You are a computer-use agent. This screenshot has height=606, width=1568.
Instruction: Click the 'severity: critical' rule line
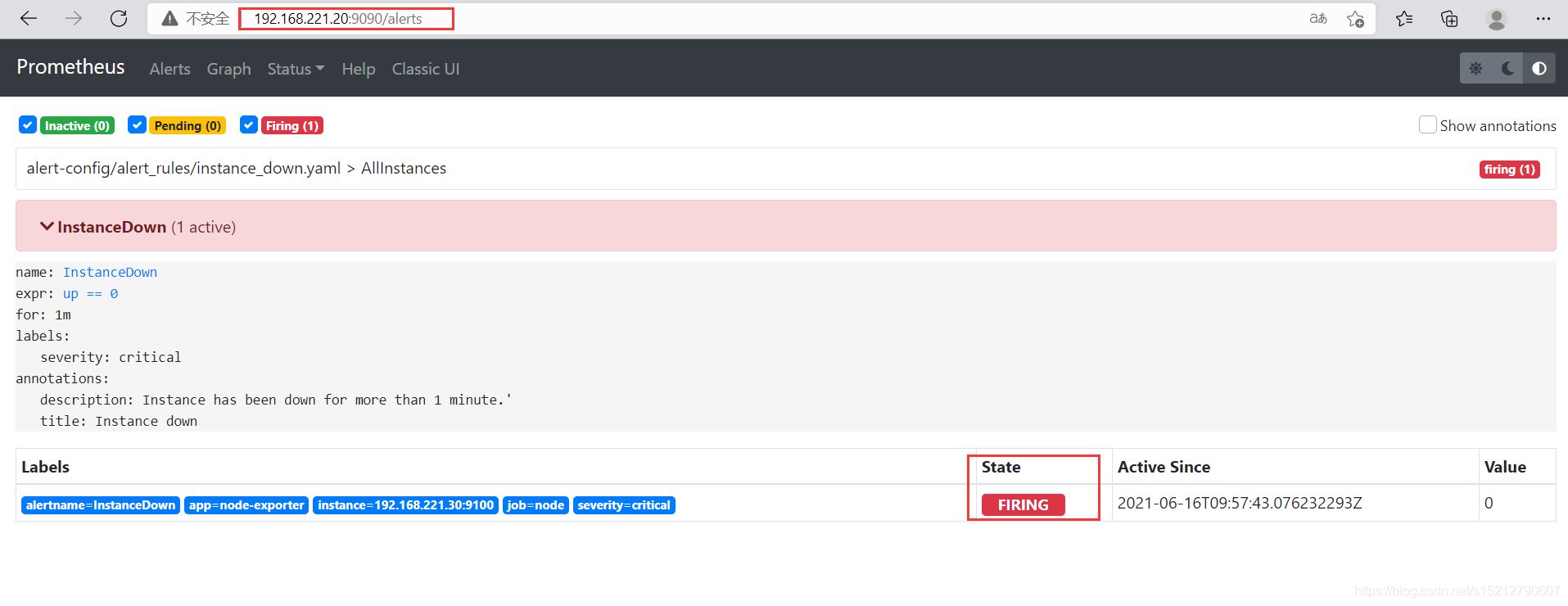pos(111,357)
